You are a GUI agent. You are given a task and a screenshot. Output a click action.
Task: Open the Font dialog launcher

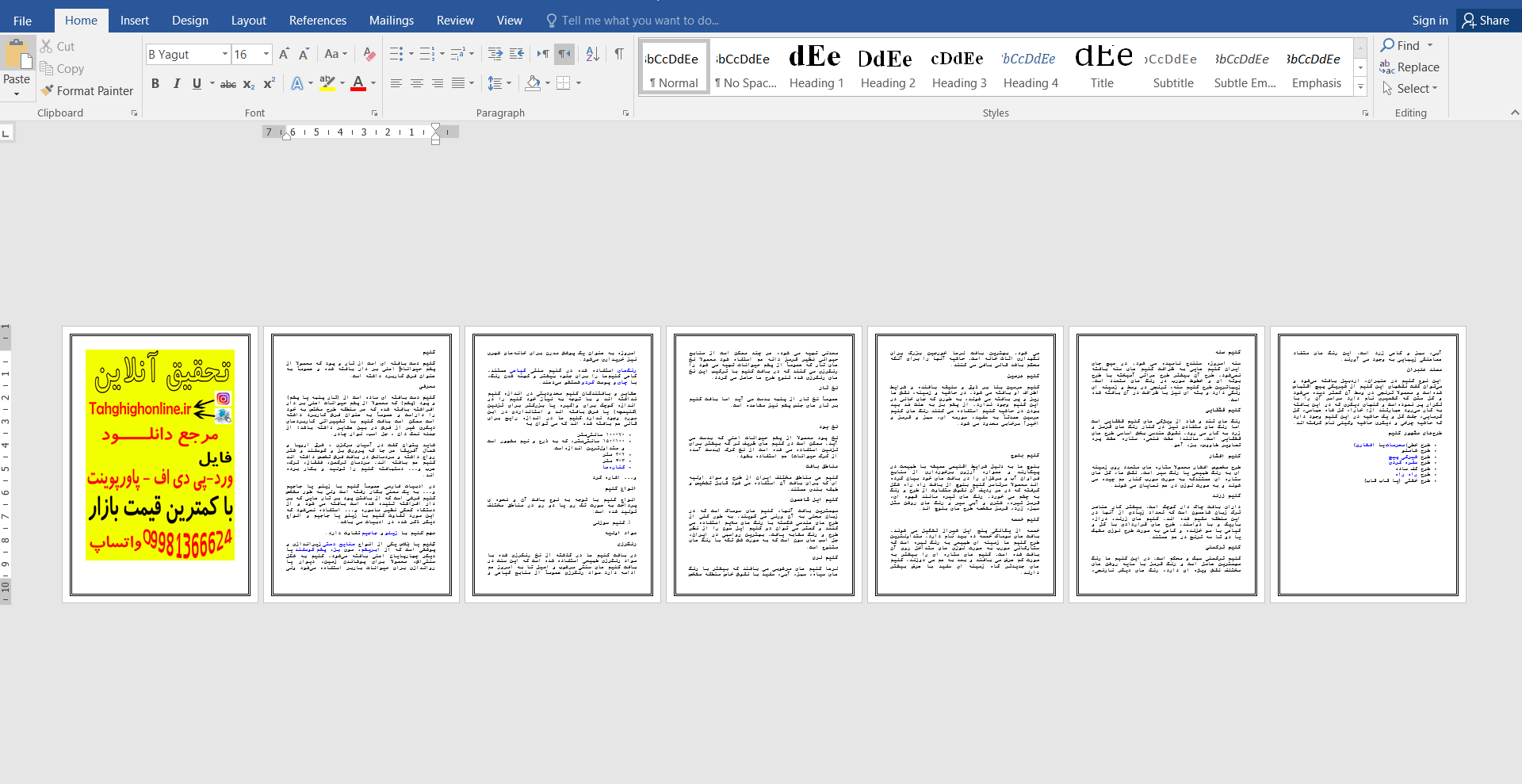click(x=374, y=113)
